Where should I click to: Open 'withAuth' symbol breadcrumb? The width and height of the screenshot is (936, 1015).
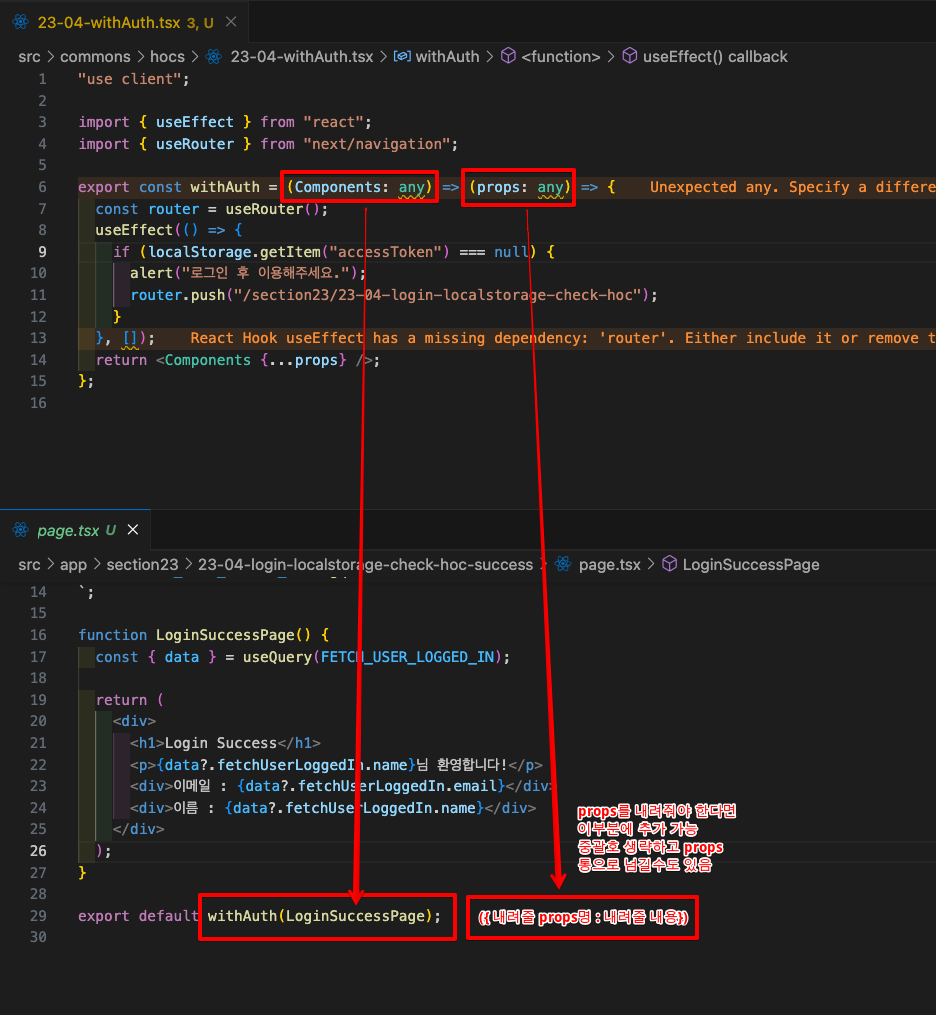pyautogui.click(x=447, y=57)
